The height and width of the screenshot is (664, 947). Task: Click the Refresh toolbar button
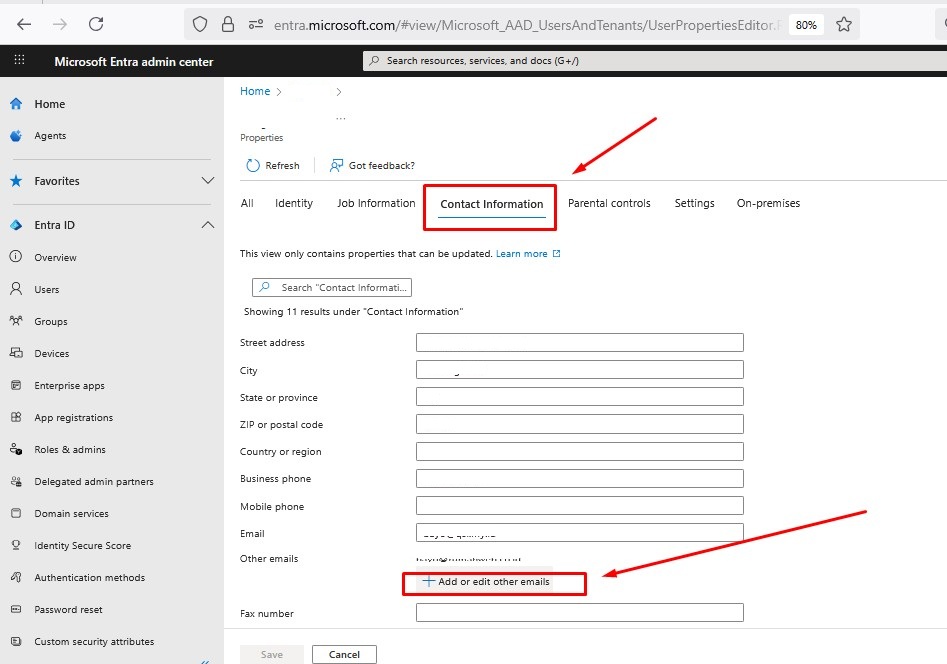(273, 166)
